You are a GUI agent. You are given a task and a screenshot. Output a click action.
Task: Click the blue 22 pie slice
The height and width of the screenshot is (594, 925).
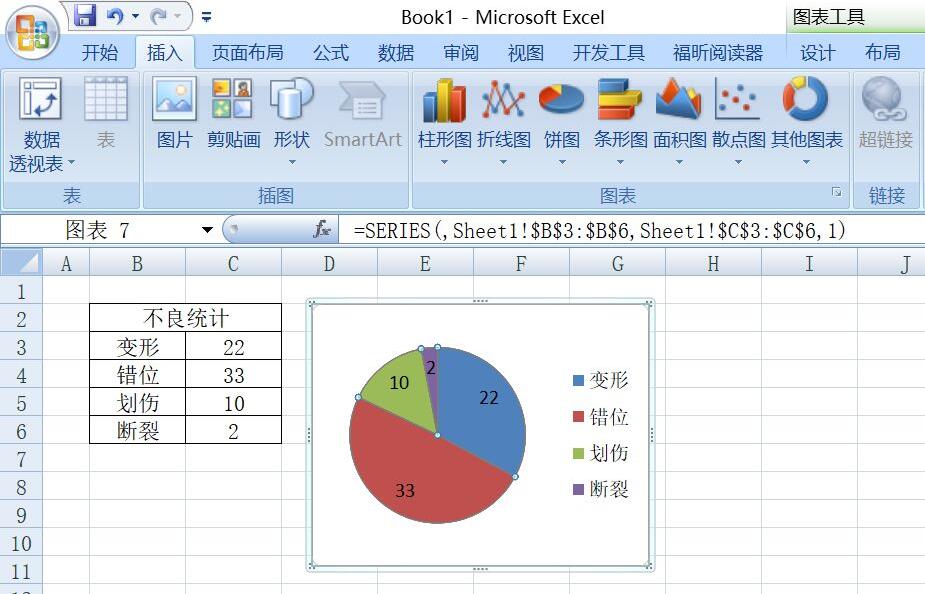(481, 407)
